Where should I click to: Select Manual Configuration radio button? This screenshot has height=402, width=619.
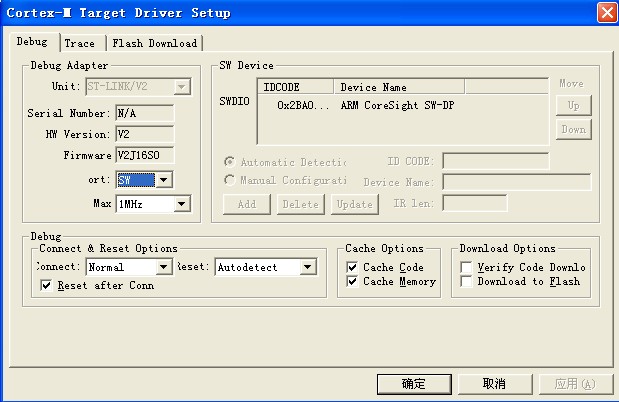229,180
